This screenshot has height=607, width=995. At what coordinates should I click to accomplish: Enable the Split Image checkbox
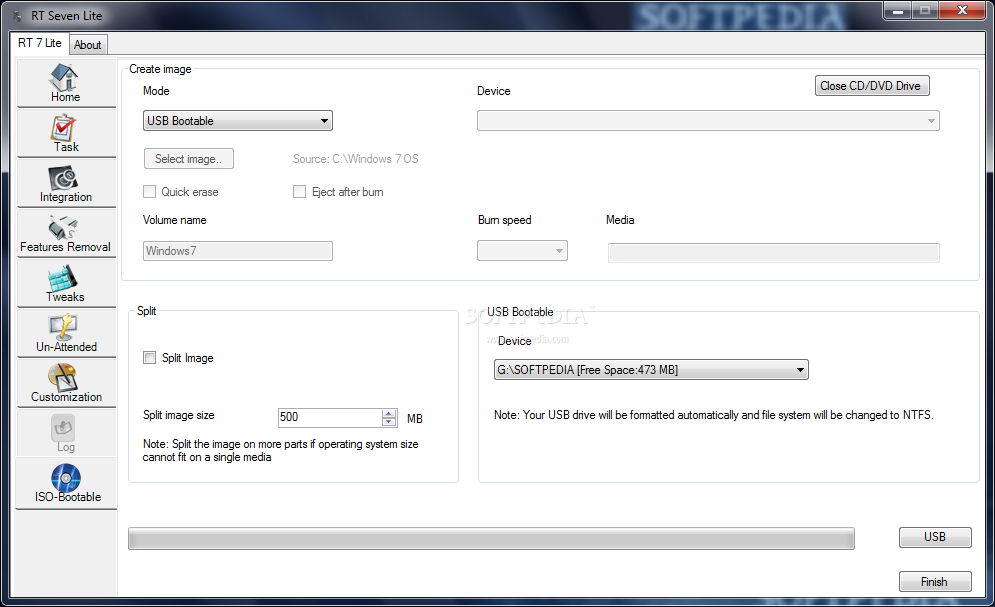pos(150,358)
